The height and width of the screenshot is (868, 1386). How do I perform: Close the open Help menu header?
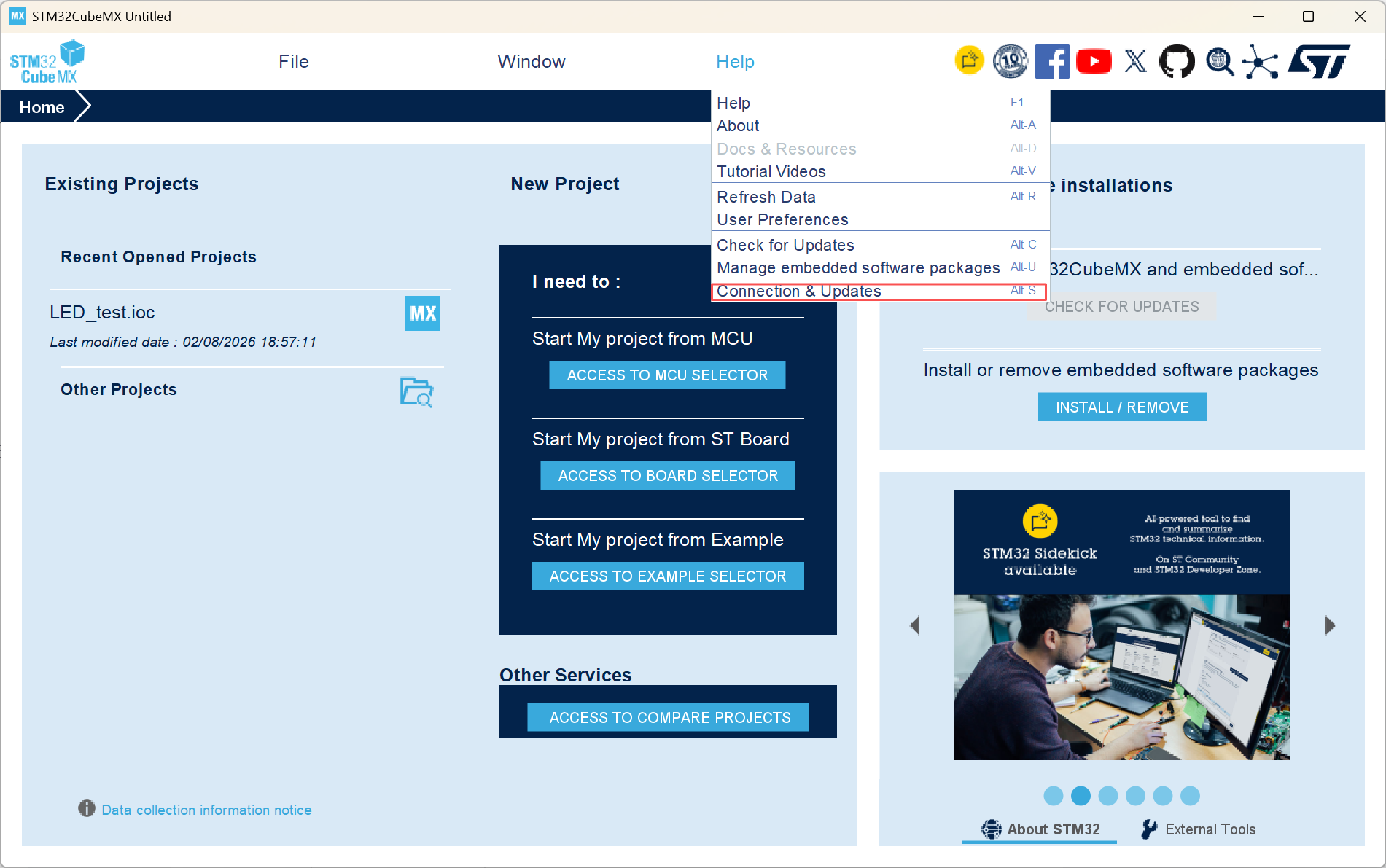click(x=735, y=62)
